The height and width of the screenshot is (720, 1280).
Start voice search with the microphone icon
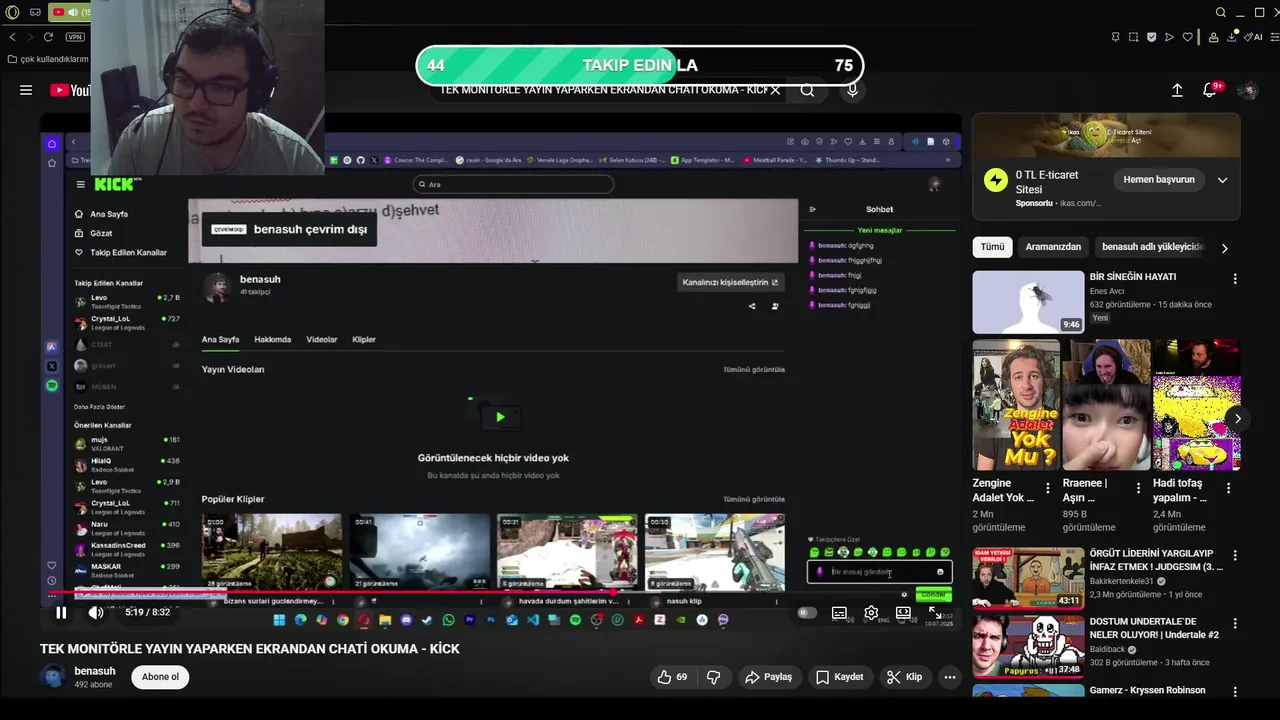point(852,90)
